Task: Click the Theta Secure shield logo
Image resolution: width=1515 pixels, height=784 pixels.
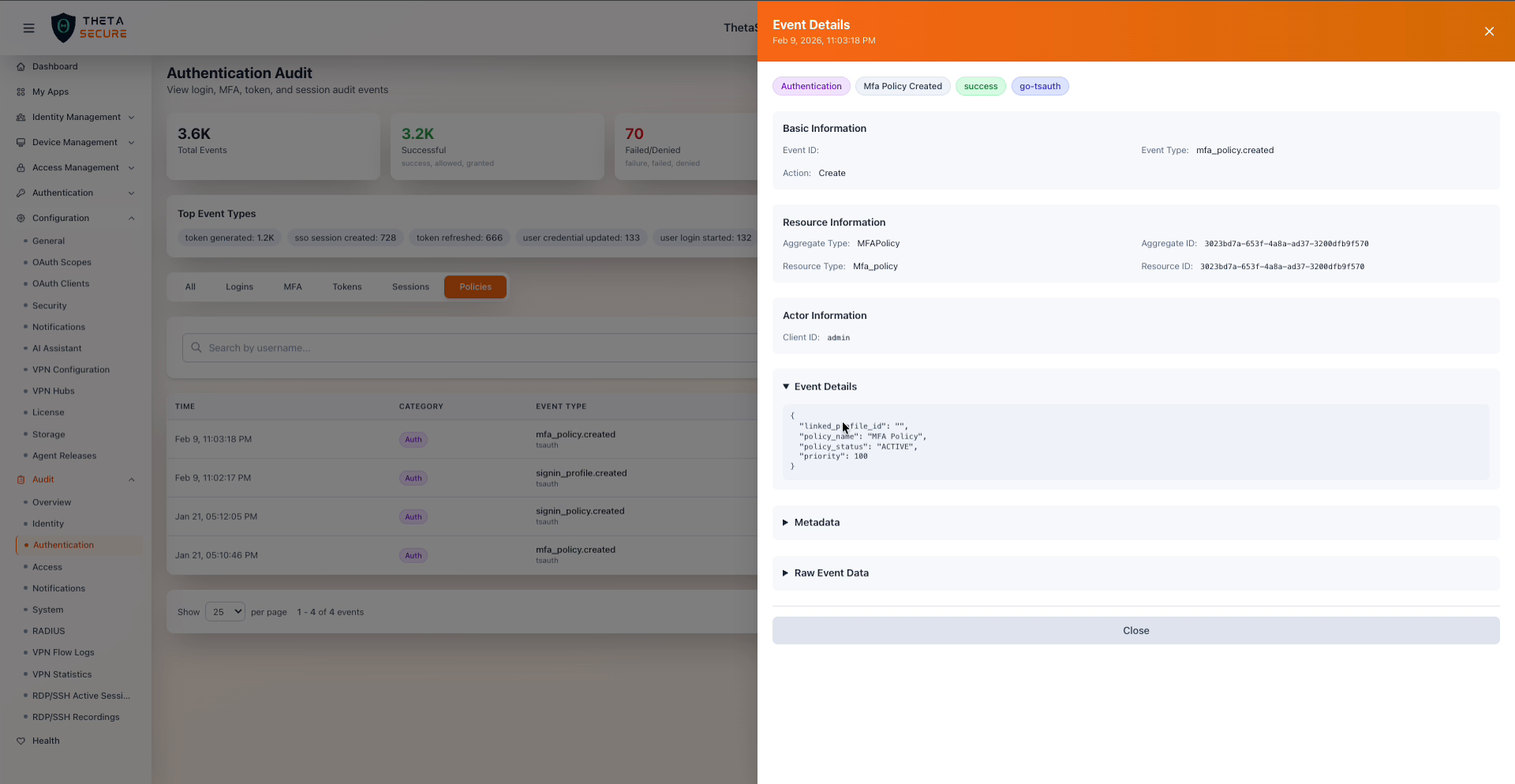Action: 63,28
